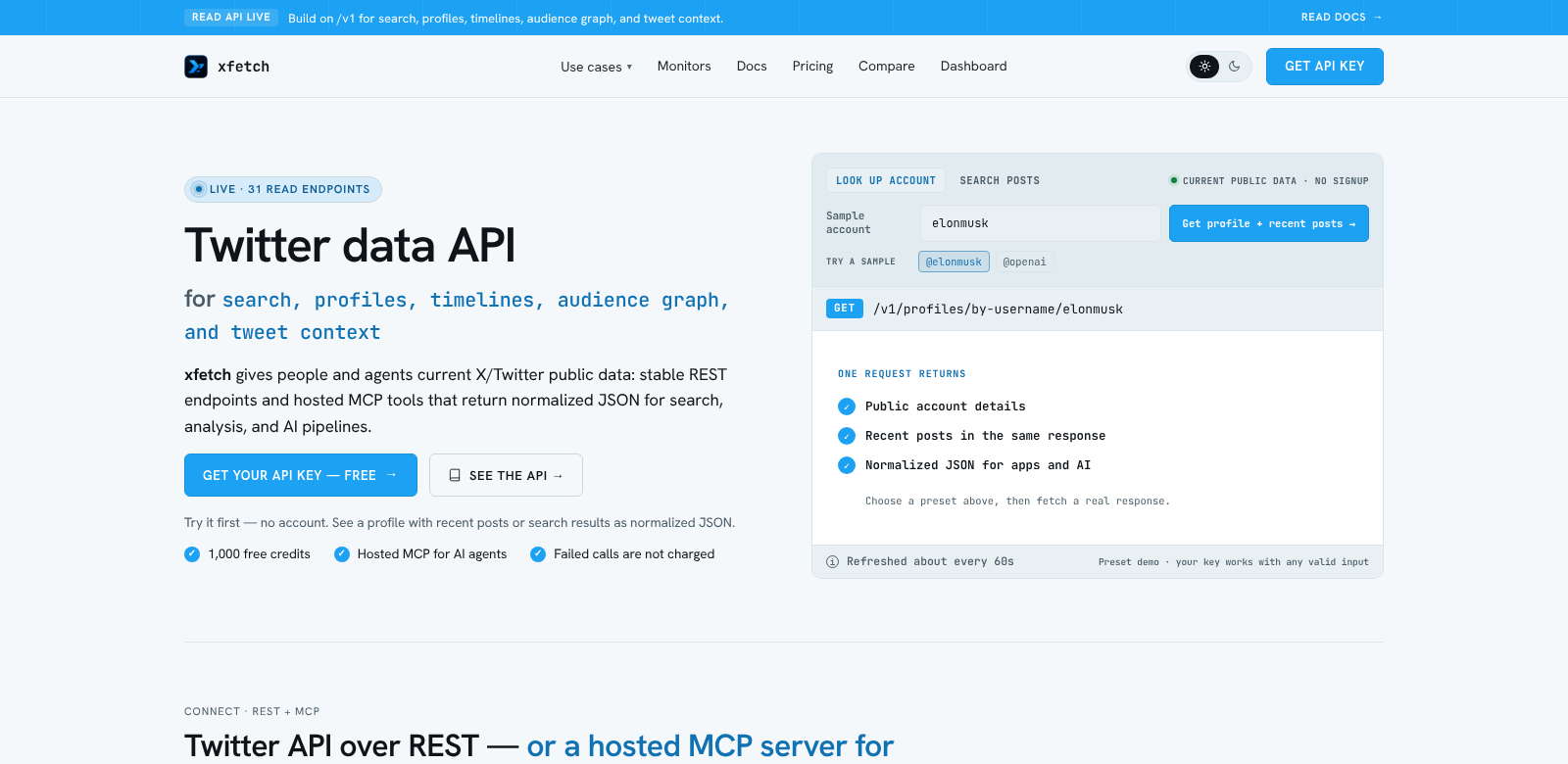Viewport: 1568px width, 764px height.
Task: Switch to the SEARCH POSTS tab
Action: 1000,180
